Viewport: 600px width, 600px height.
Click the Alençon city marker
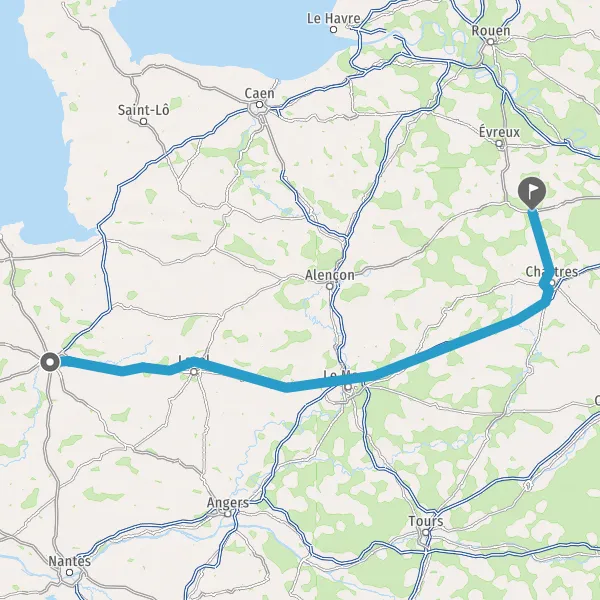[x=330, y=286]
